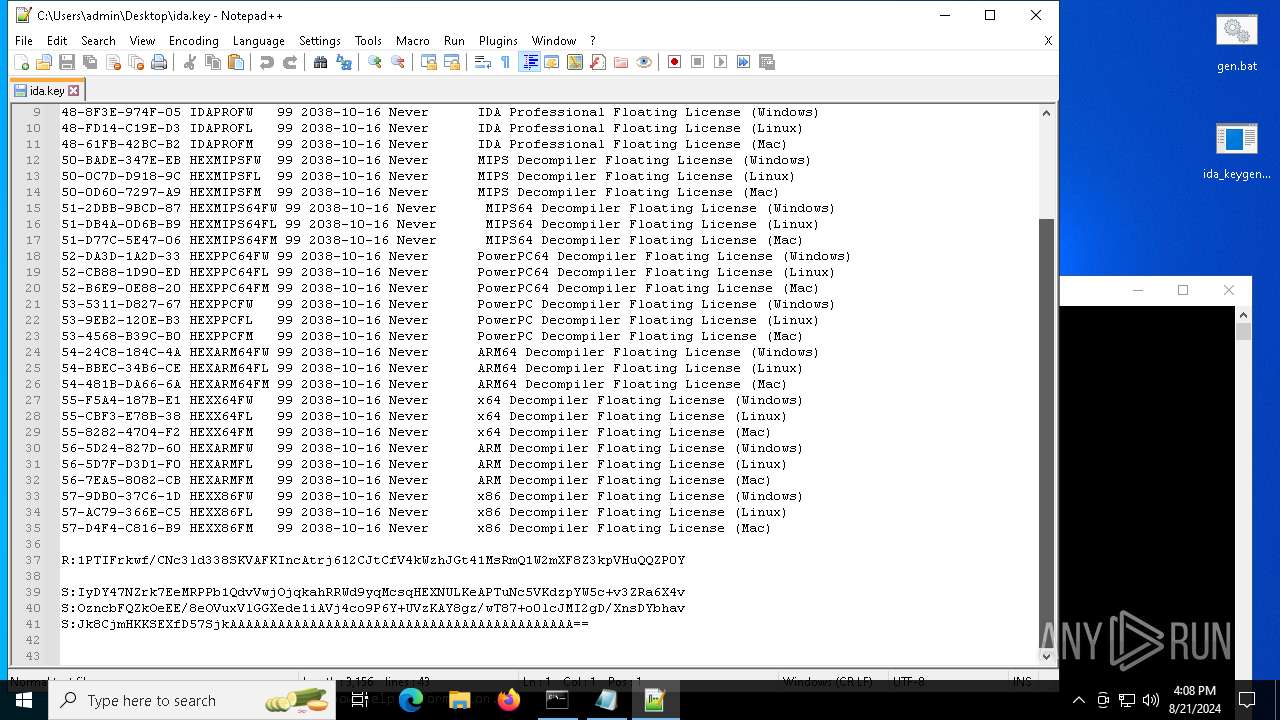Open the Function List toolbar icon
The image size is (1280, 720).
pyautogui.click(x=598, y=62)
